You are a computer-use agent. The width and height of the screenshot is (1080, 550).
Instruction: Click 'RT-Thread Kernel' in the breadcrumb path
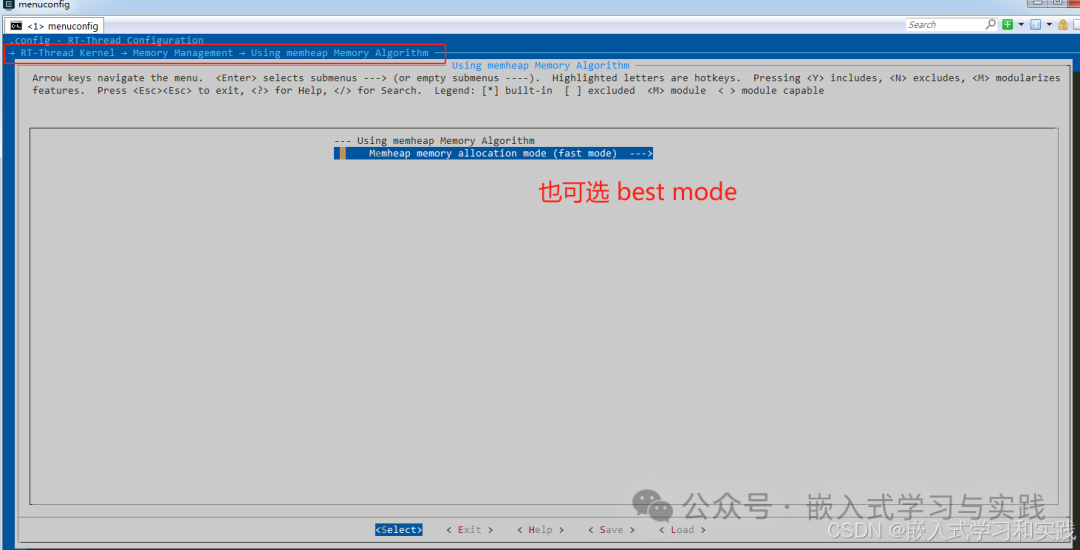click(68, 53)
